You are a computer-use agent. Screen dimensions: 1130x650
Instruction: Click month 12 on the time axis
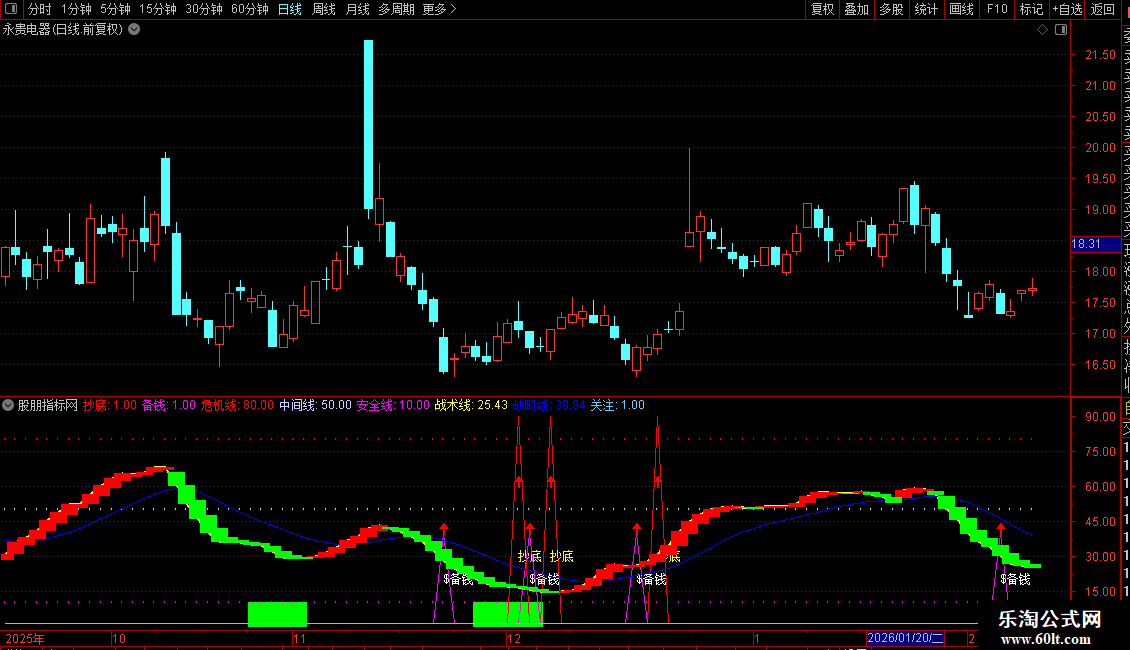pyautogui.click(x=513, y=638)
